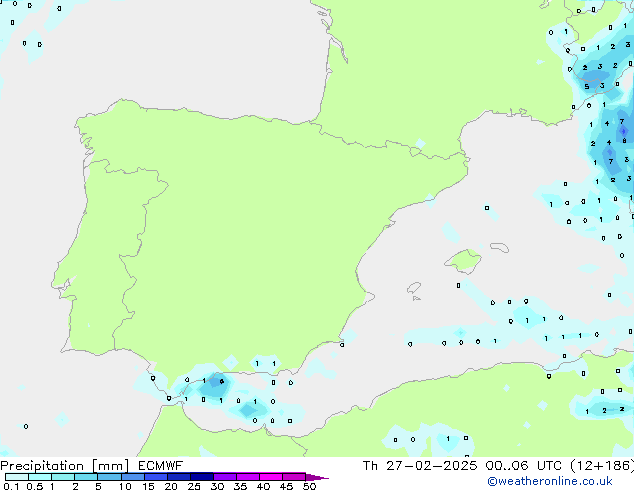
Task: Click the '0.1' legend scale label
Action: pos(11,486)
